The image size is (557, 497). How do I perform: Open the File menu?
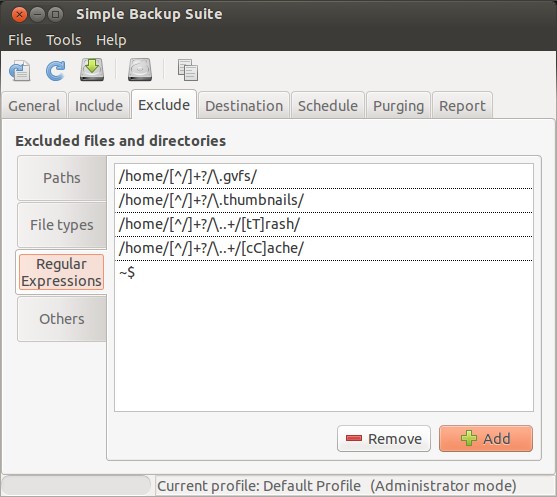tap(20, 40)
